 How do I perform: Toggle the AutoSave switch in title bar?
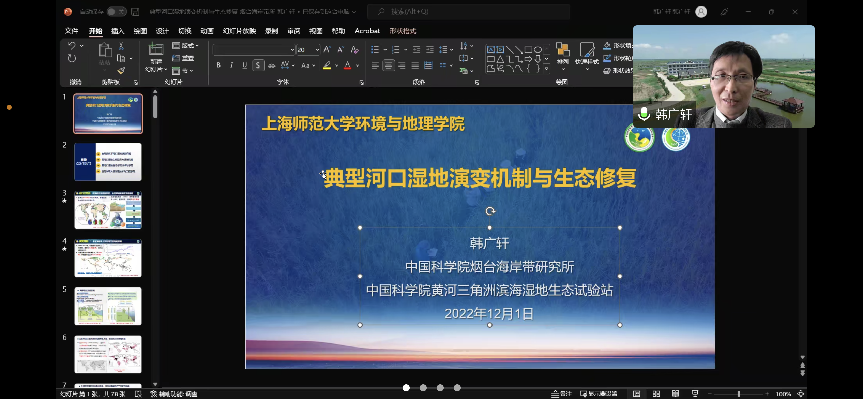pyautogui.click(x=116, y=12)
